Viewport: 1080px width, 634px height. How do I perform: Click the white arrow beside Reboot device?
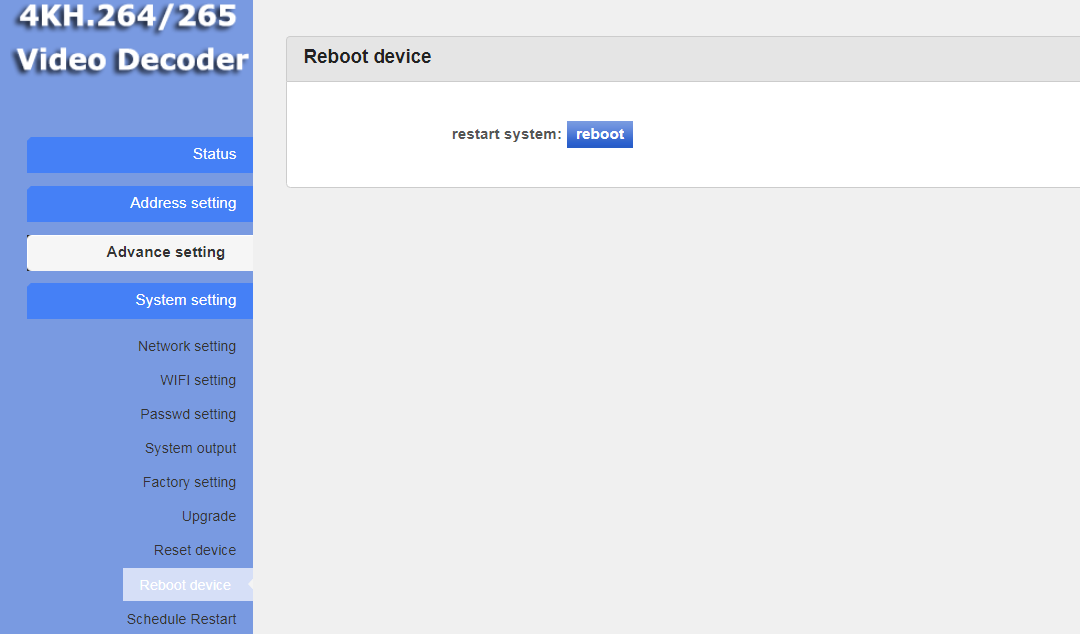249,584
